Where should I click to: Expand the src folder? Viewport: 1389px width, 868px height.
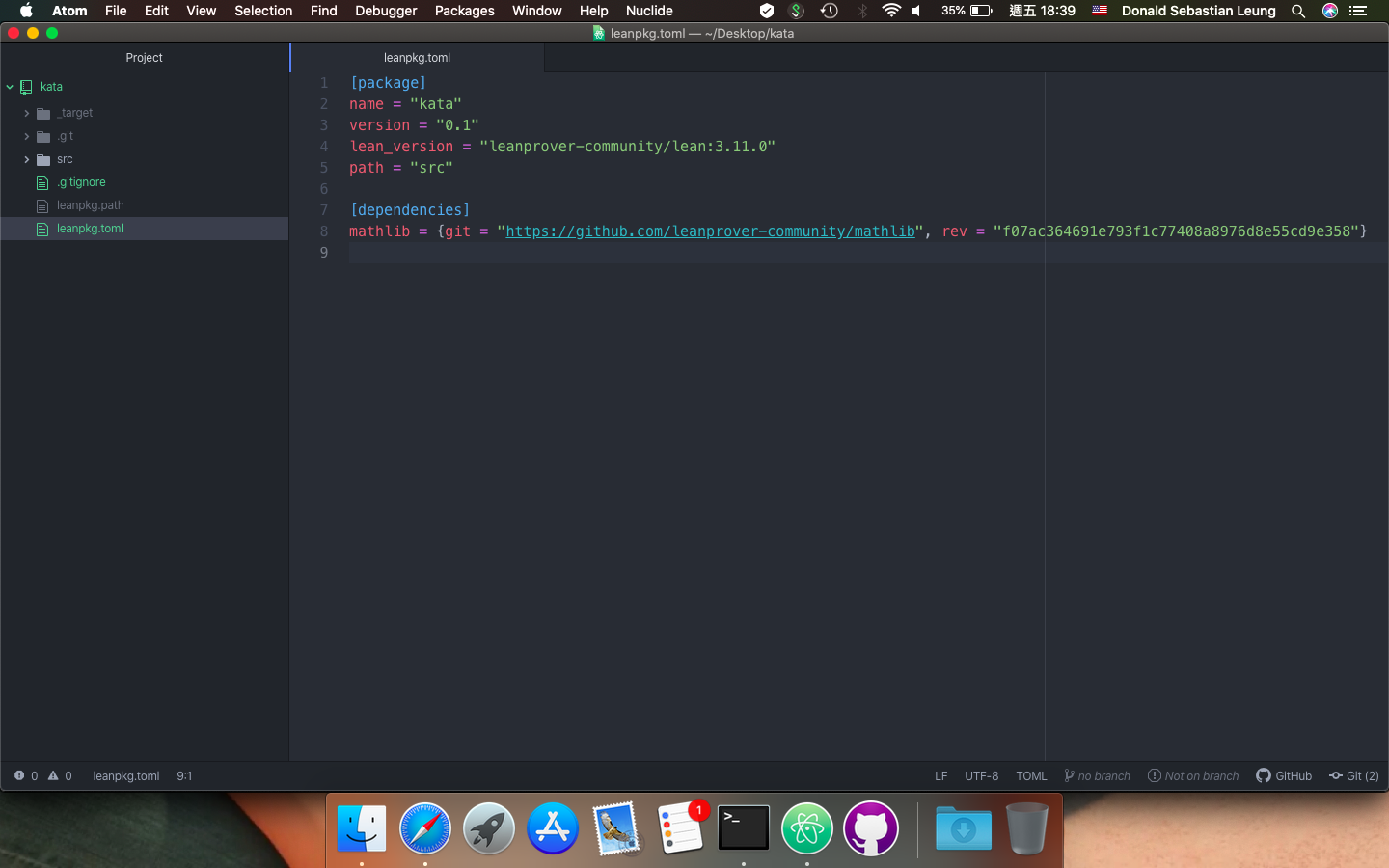click(x=27, y=159)
